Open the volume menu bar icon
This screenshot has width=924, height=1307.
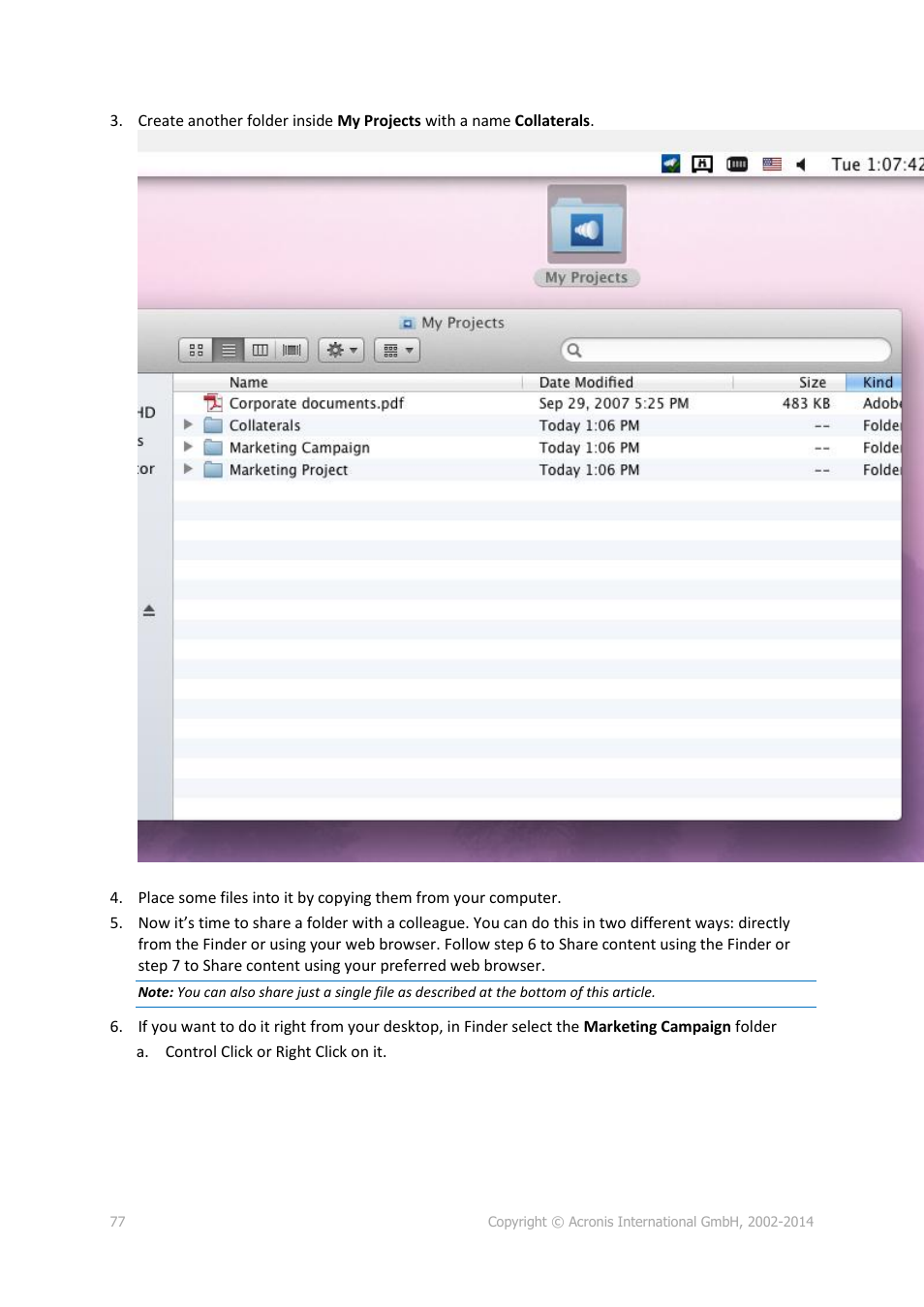click(801, 165)
